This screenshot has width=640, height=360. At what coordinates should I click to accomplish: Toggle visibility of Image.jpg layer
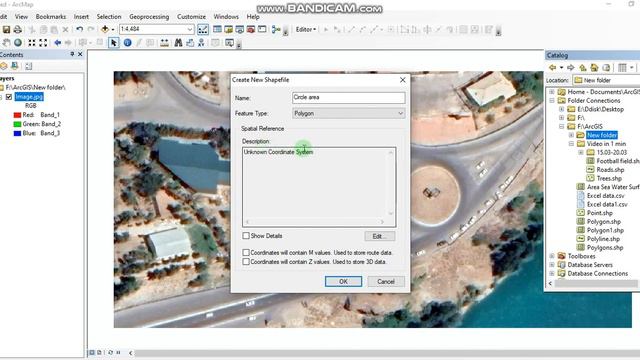9,97
